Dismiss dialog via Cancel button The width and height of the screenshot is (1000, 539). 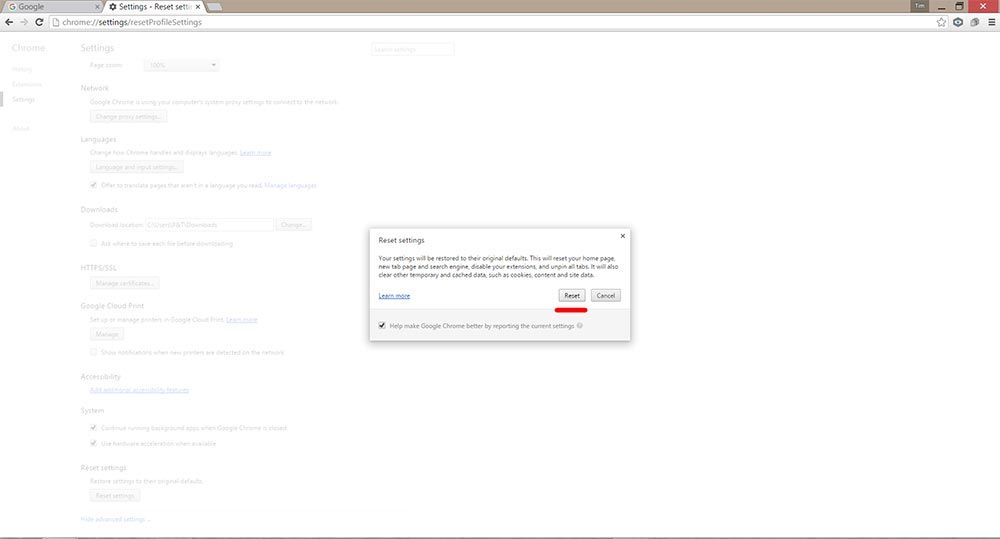pyautogui.click(x=605, y=295)
